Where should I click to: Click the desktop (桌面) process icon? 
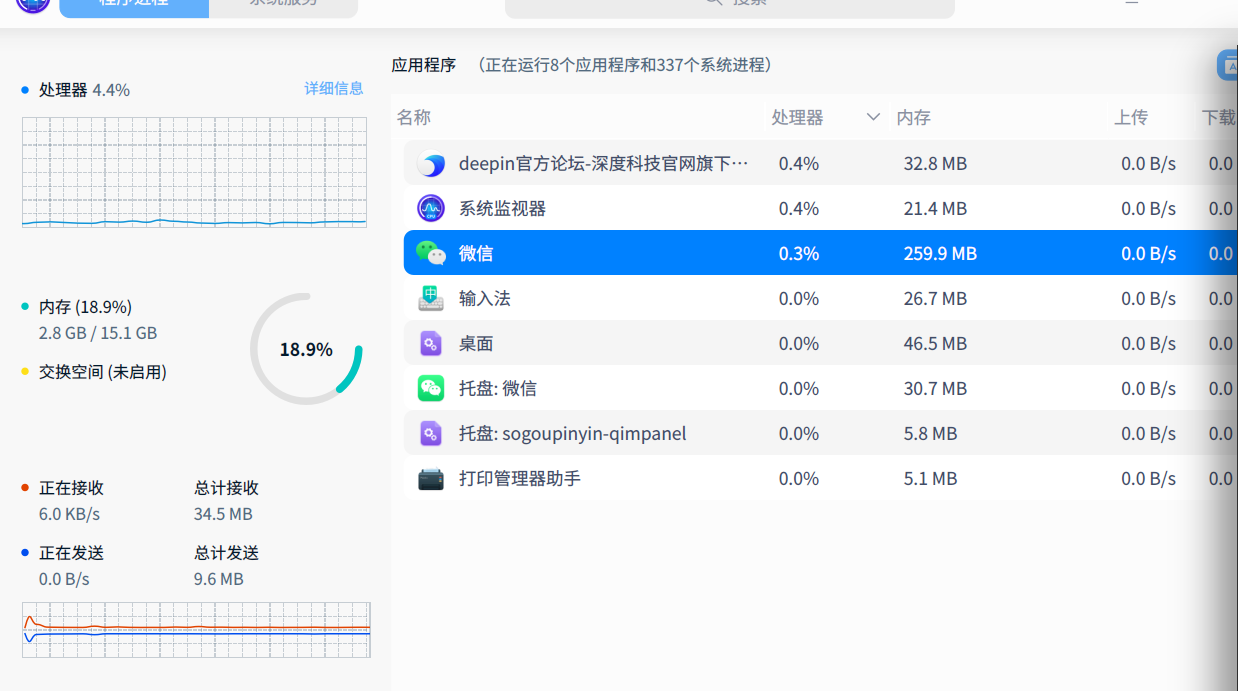click(x=431, y=344)
